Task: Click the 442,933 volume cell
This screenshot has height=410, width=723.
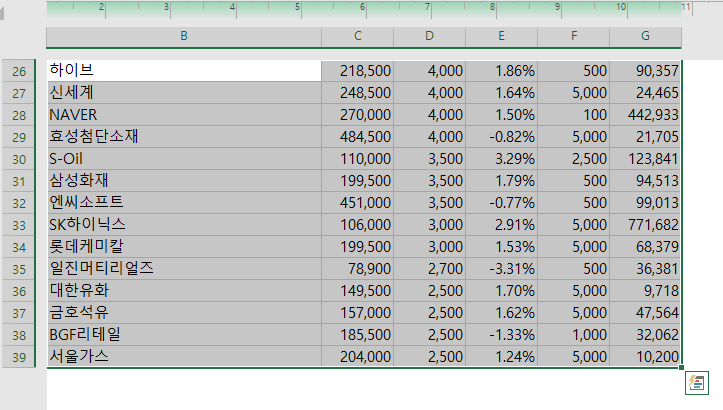Action: click(645, 115)
